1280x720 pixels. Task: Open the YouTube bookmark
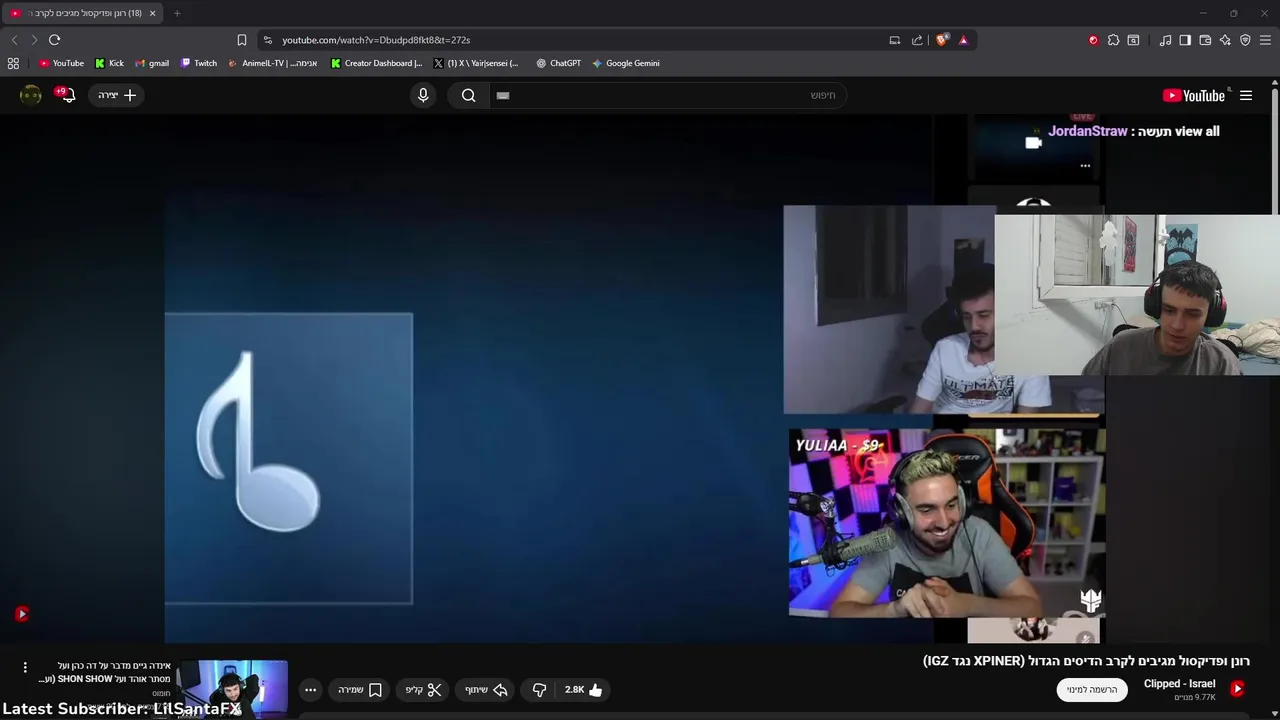click(61, 63)
